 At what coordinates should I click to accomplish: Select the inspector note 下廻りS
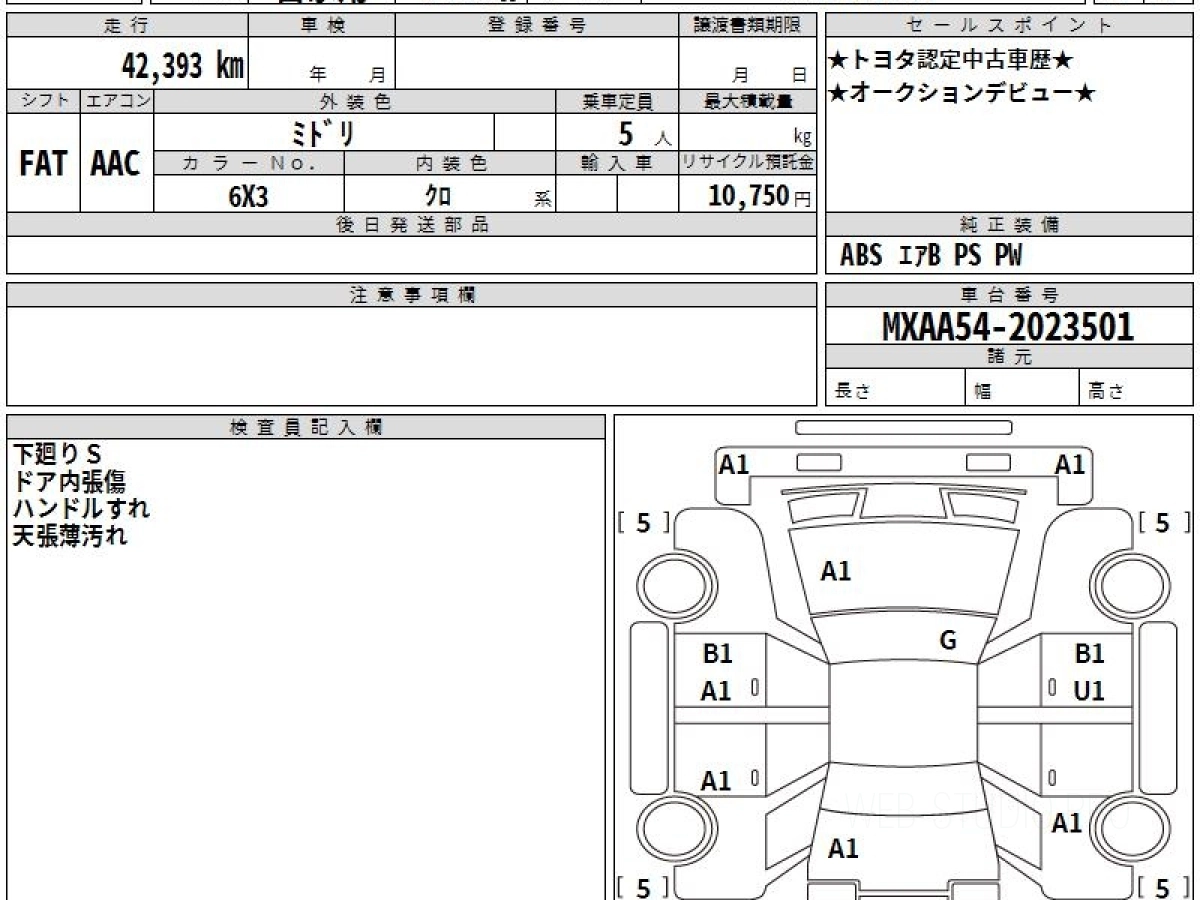(x=58, y=454)
